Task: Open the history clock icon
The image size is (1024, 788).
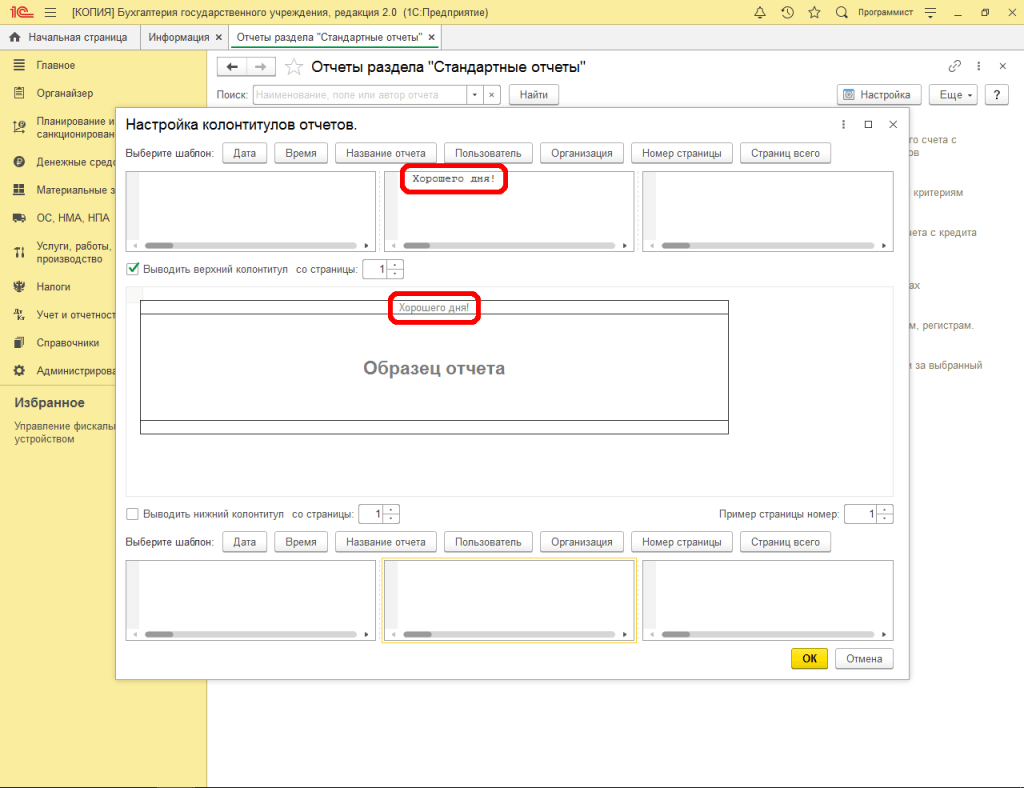Action: pos(787,13)
